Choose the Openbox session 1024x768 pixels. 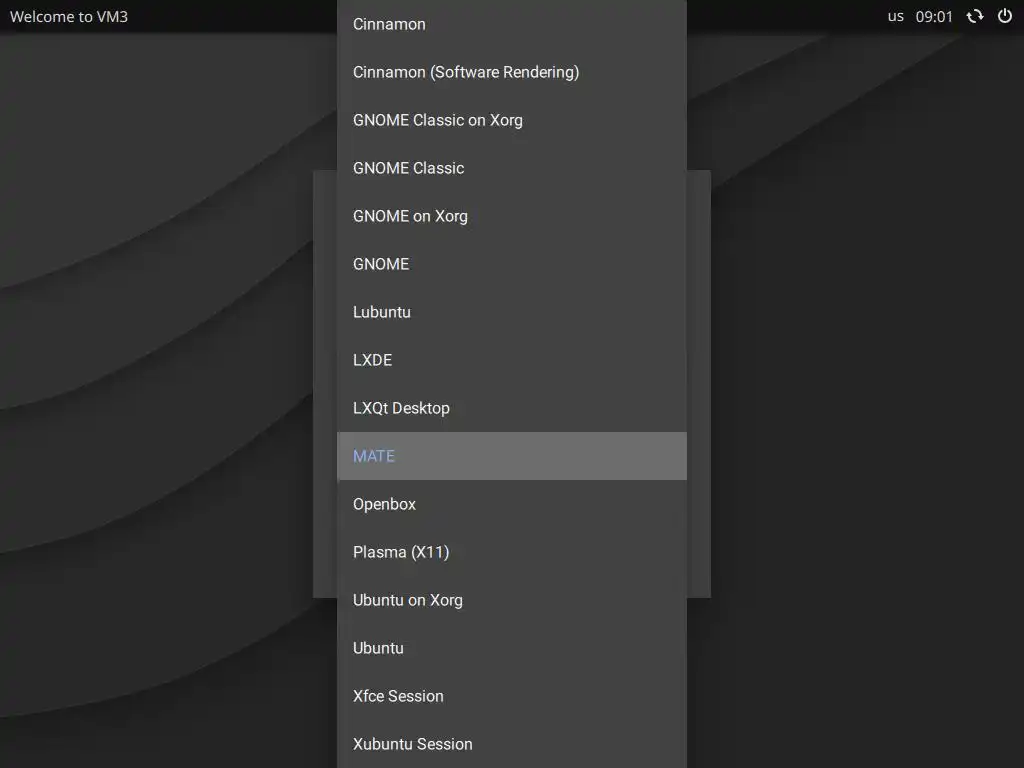[x=511, y=504]
